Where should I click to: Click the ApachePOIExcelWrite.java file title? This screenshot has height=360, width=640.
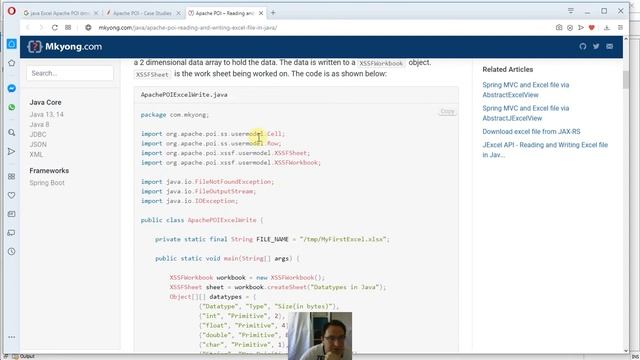pos(184,95)
